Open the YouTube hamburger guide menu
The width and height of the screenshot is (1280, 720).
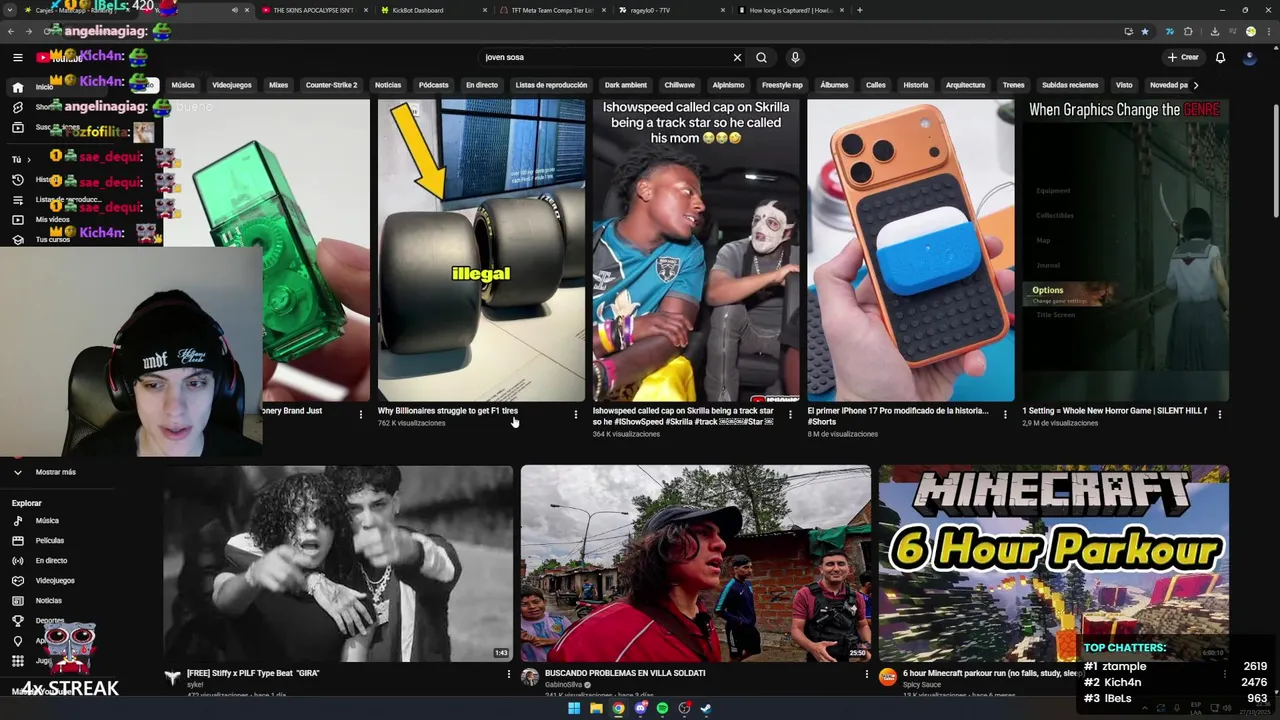tap(17, 57)
